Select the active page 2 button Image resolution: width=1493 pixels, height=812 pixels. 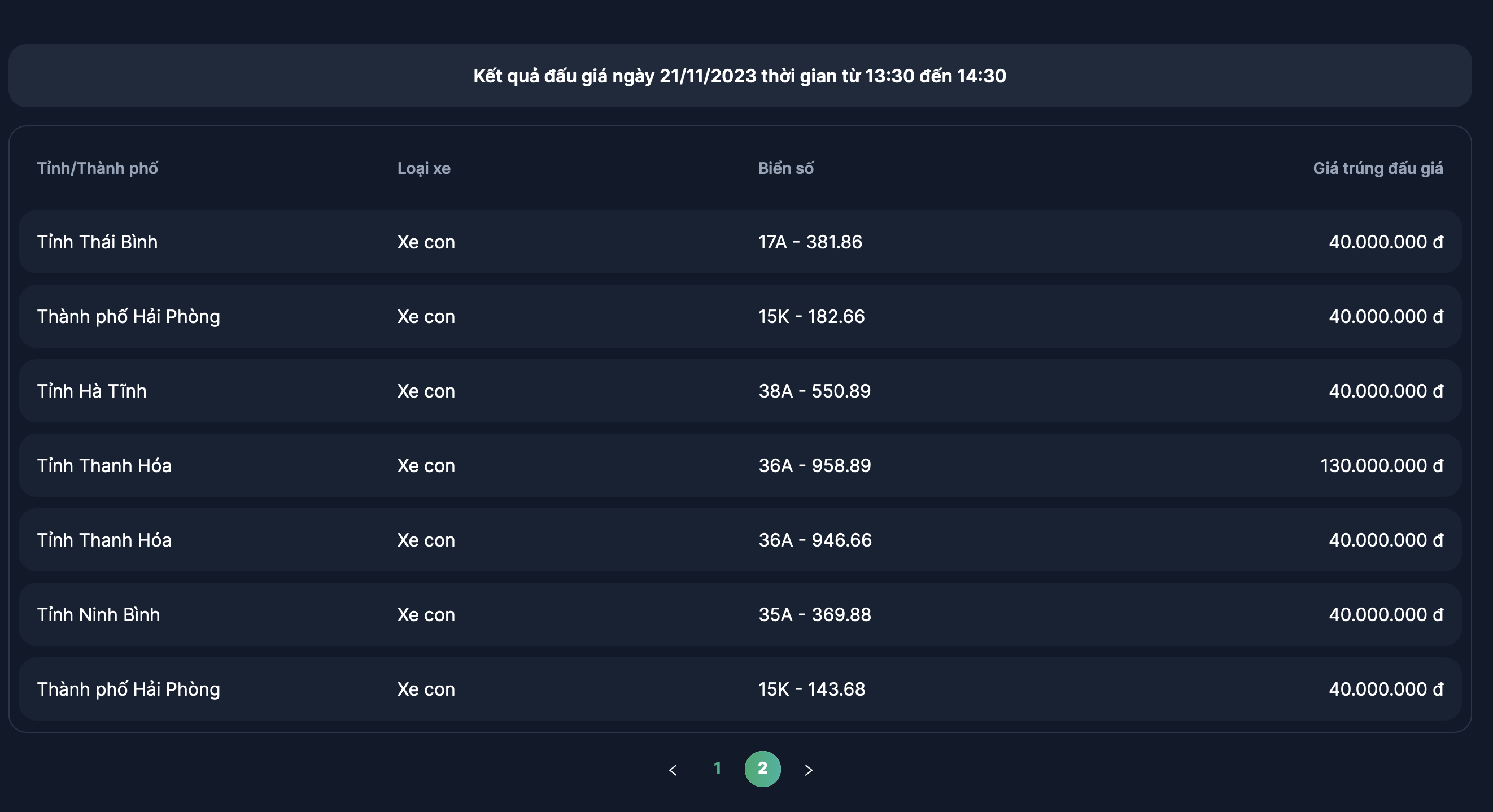pos(762,769)
